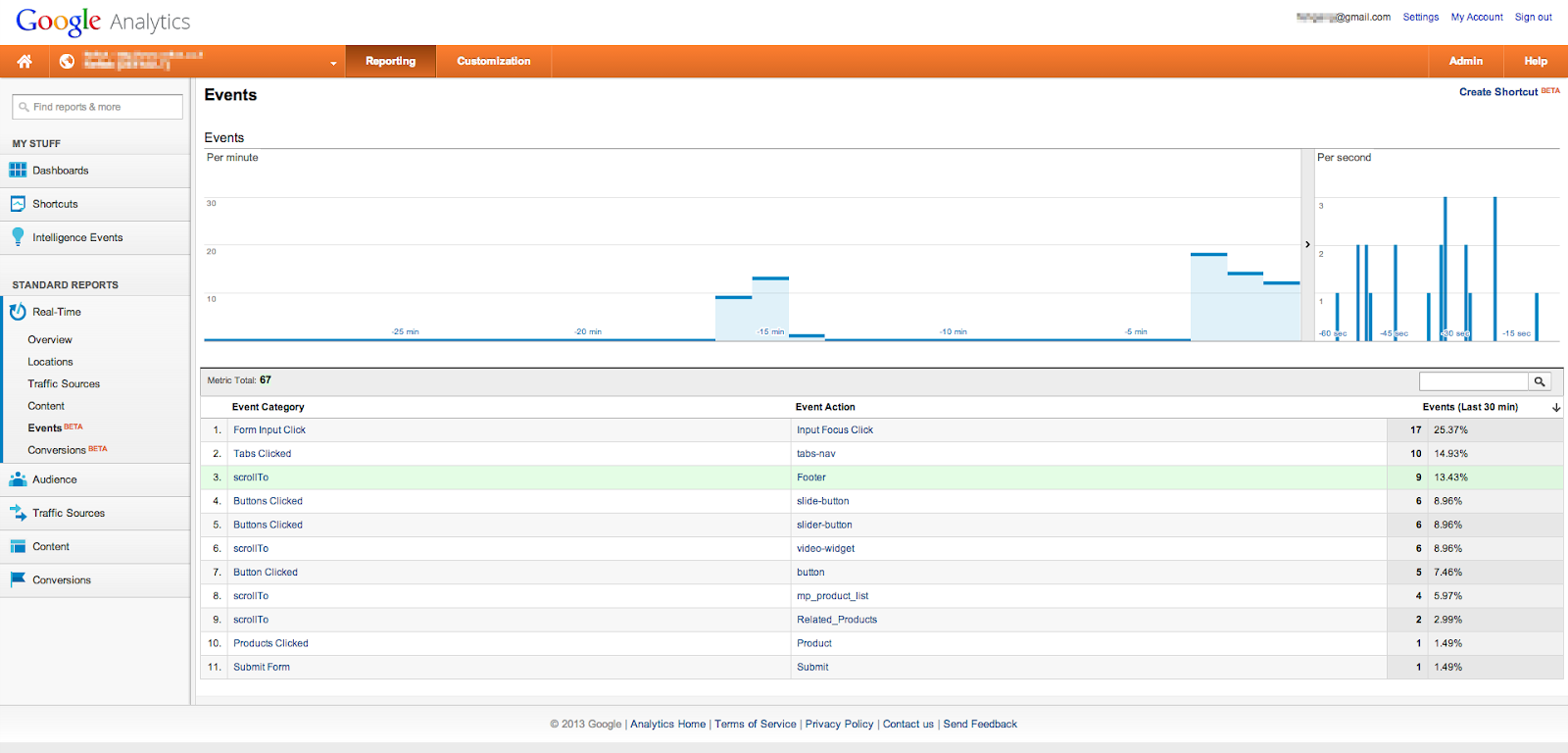Click the Settings link
Screen dimensions: 1568x753
click(x=1421, y=17)
